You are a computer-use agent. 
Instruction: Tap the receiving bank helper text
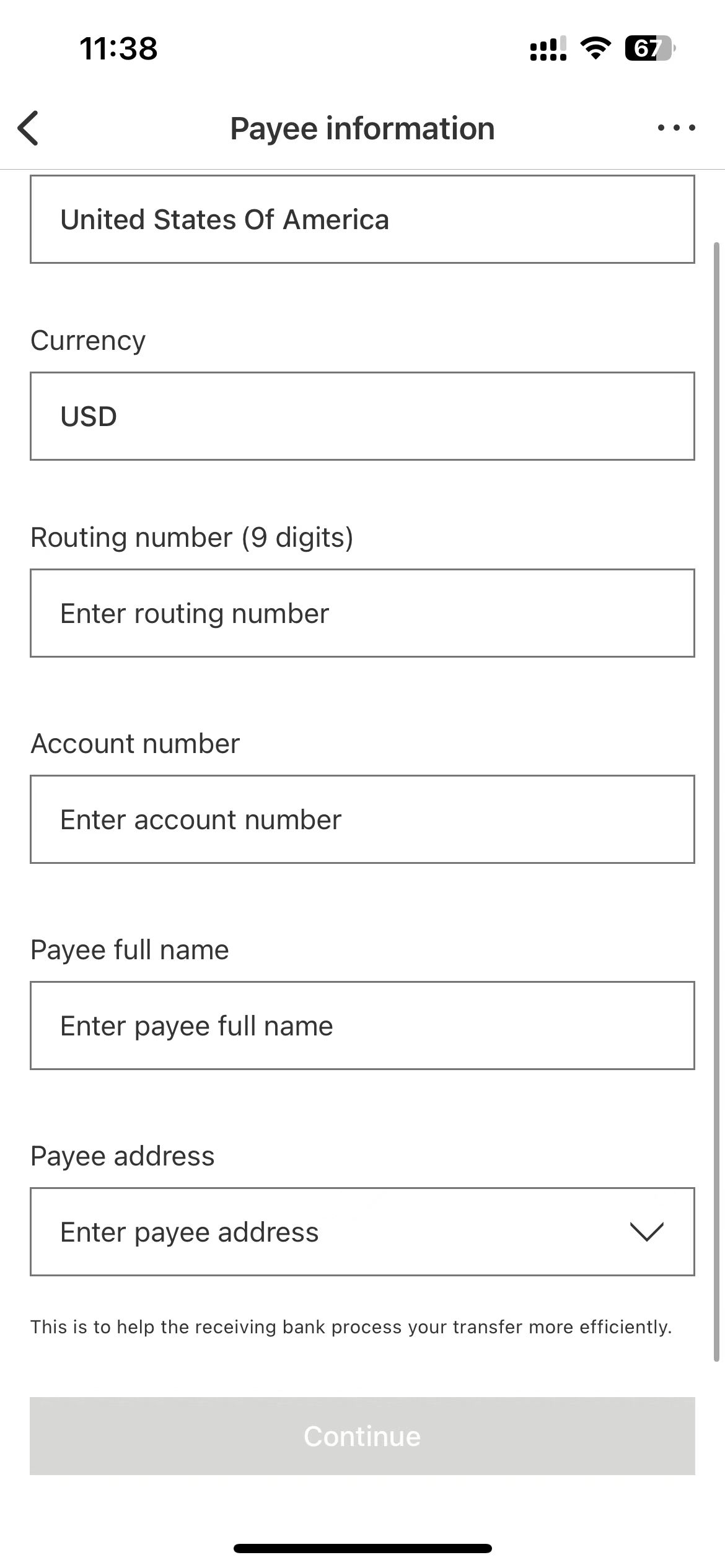[351, 1327]
